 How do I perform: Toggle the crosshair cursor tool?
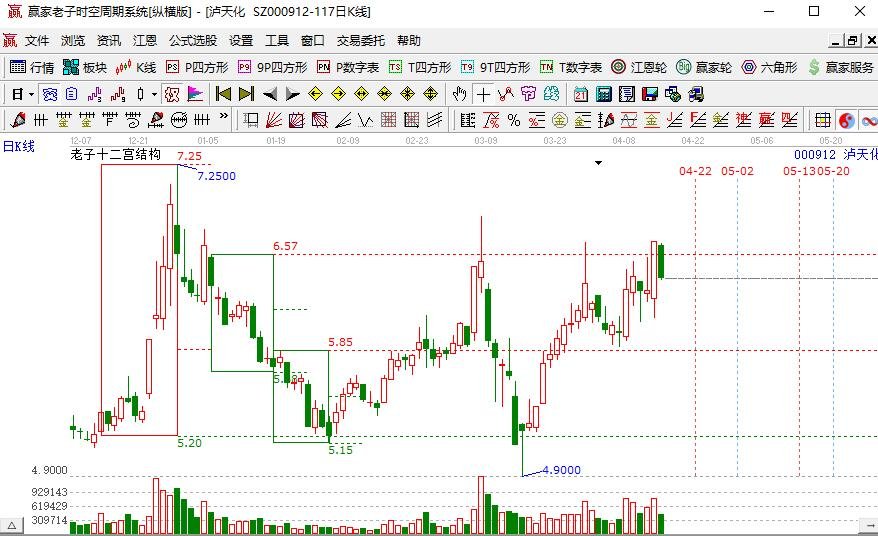[483, 94]
